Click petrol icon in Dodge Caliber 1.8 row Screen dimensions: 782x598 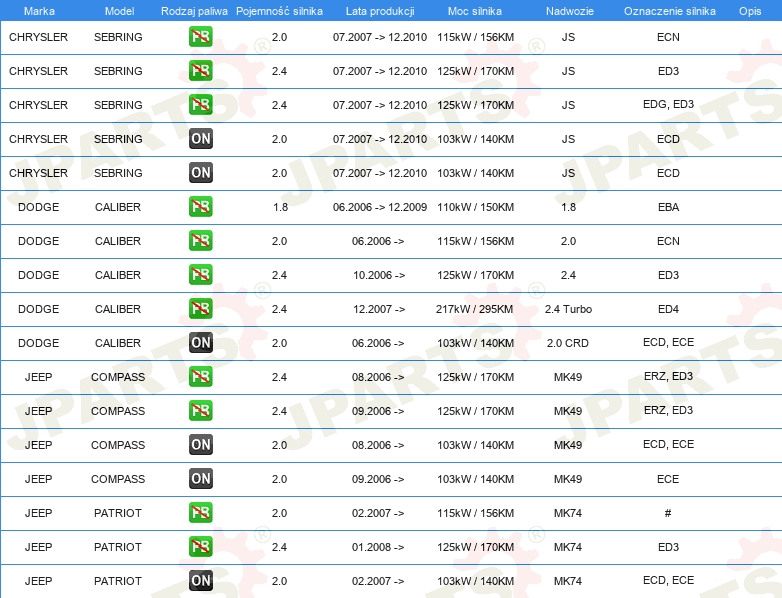[200, 207]
